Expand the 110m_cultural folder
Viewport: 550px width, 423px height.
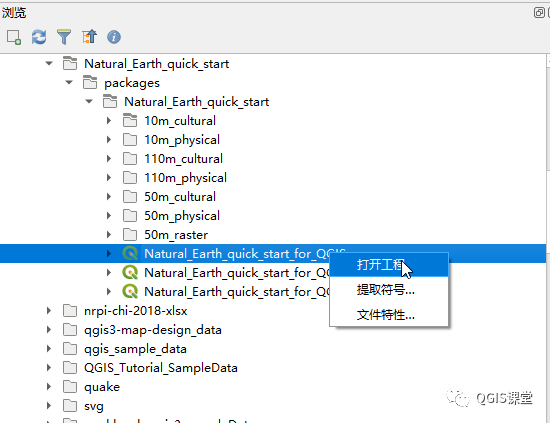coord(109,159)
